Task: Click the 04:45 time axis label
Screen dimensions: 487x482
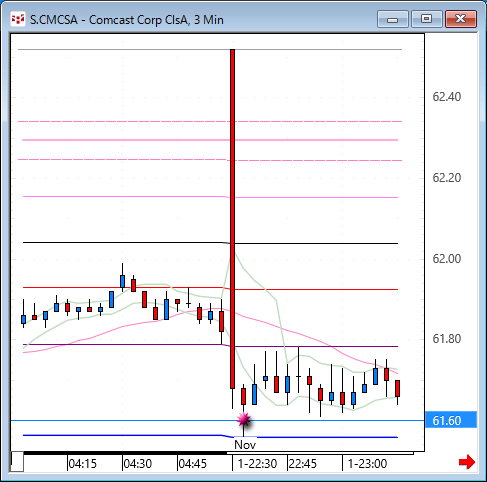Action: [x=192, y=464]
